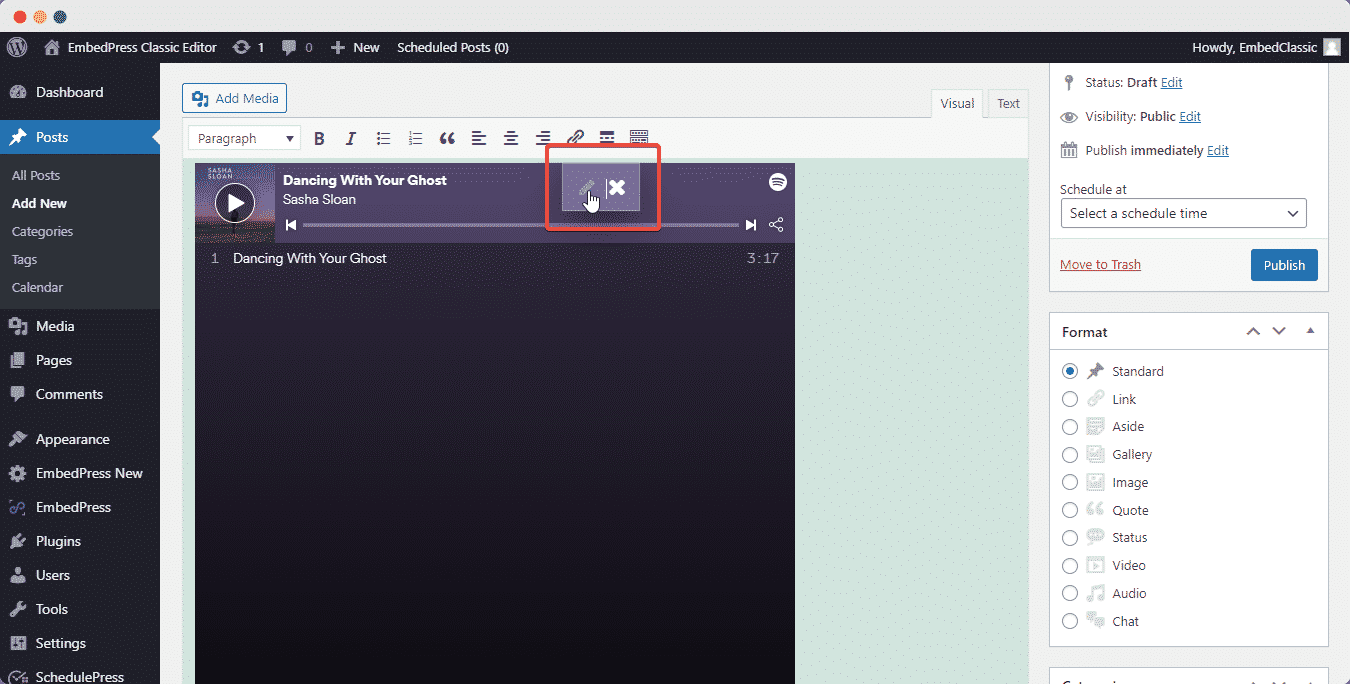
Task: Select the Link post format
Action: pyautogui.click(x=1070, y=399)
